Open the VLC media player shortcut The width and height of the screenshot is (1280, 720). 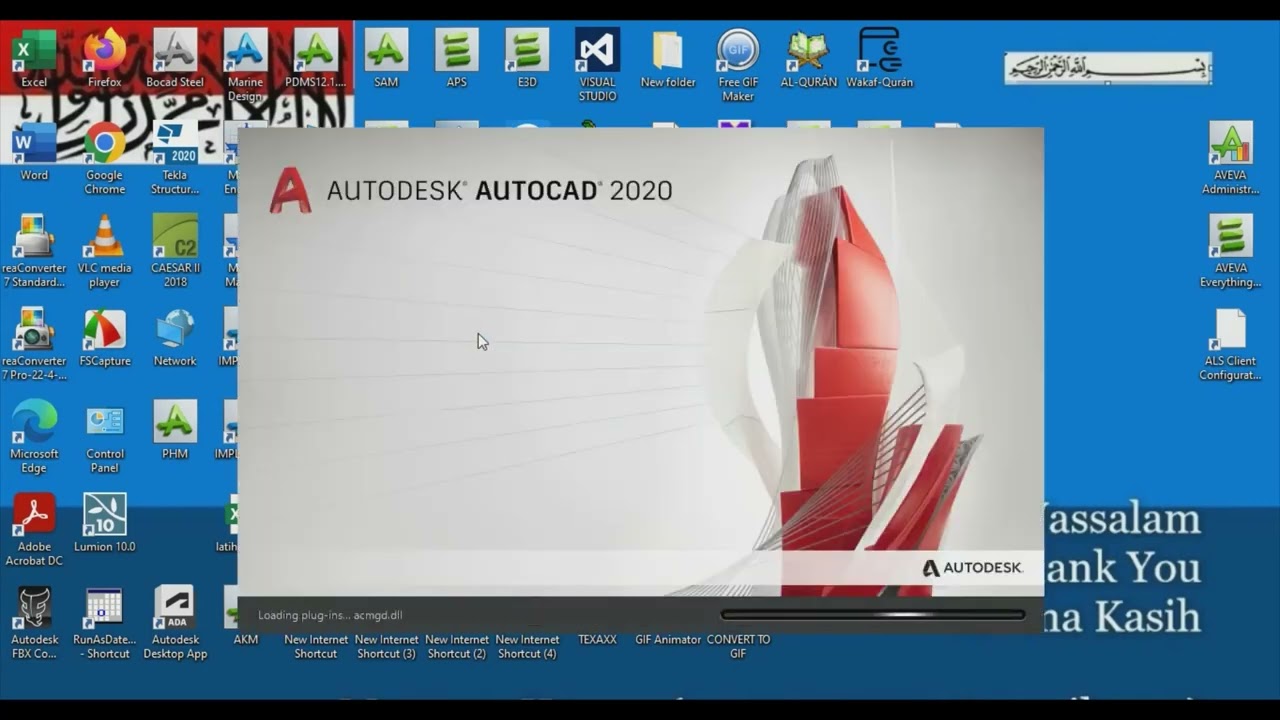tap(105, 251)
